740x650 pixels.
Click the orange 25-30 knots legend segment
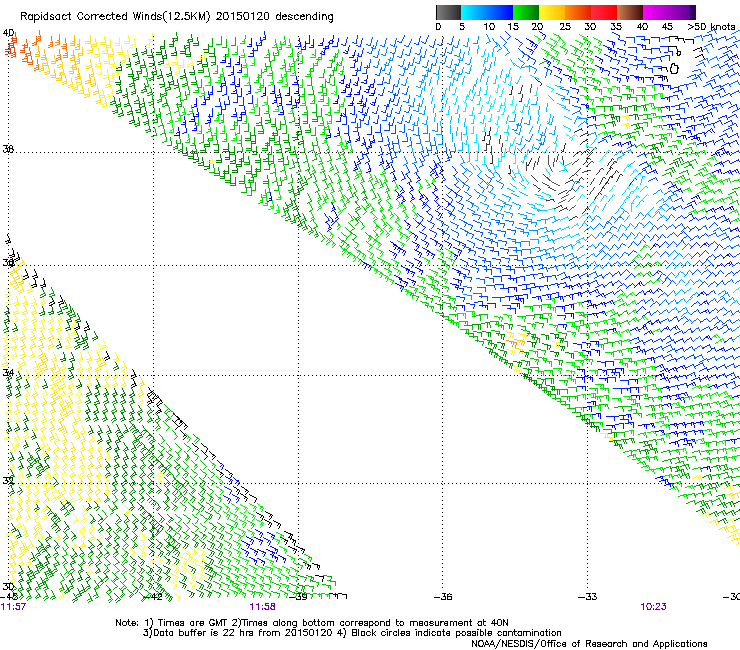(578, 12)
